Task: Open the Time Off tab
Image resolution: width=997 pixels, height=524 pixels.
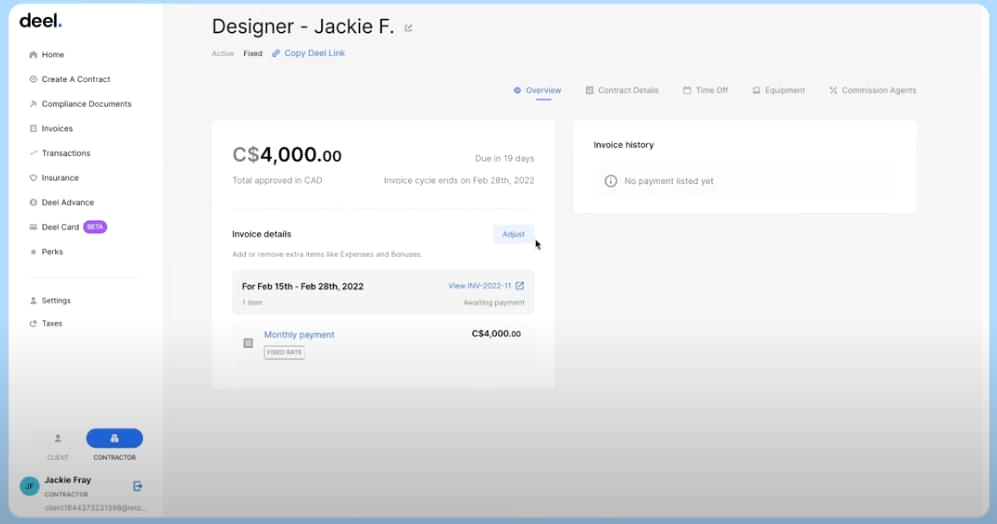Action: click(705, 91)
